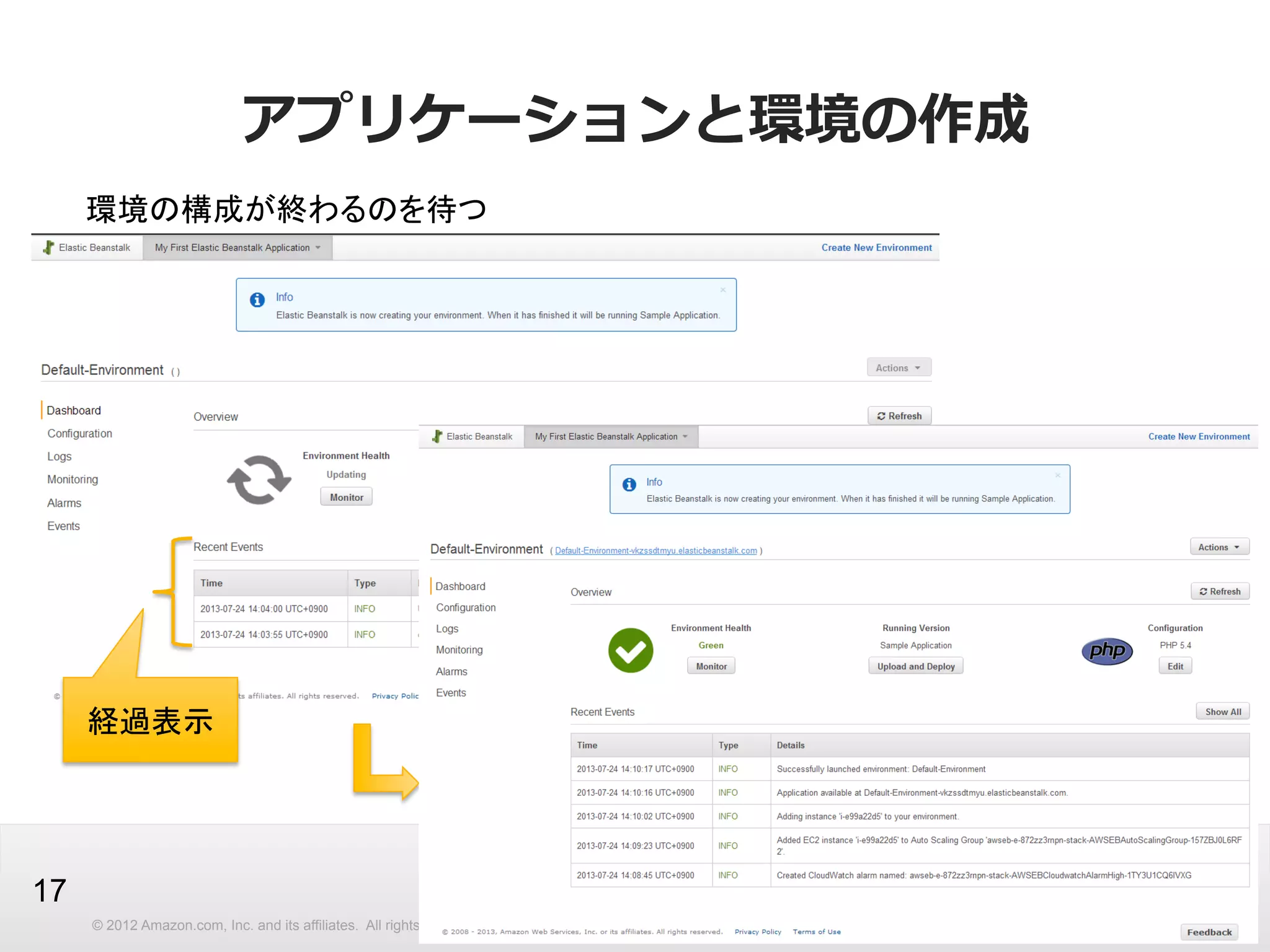Screen dimensions: 1270x952
Task: Select Events in the back window sidebar
Action: coord(63,526)
